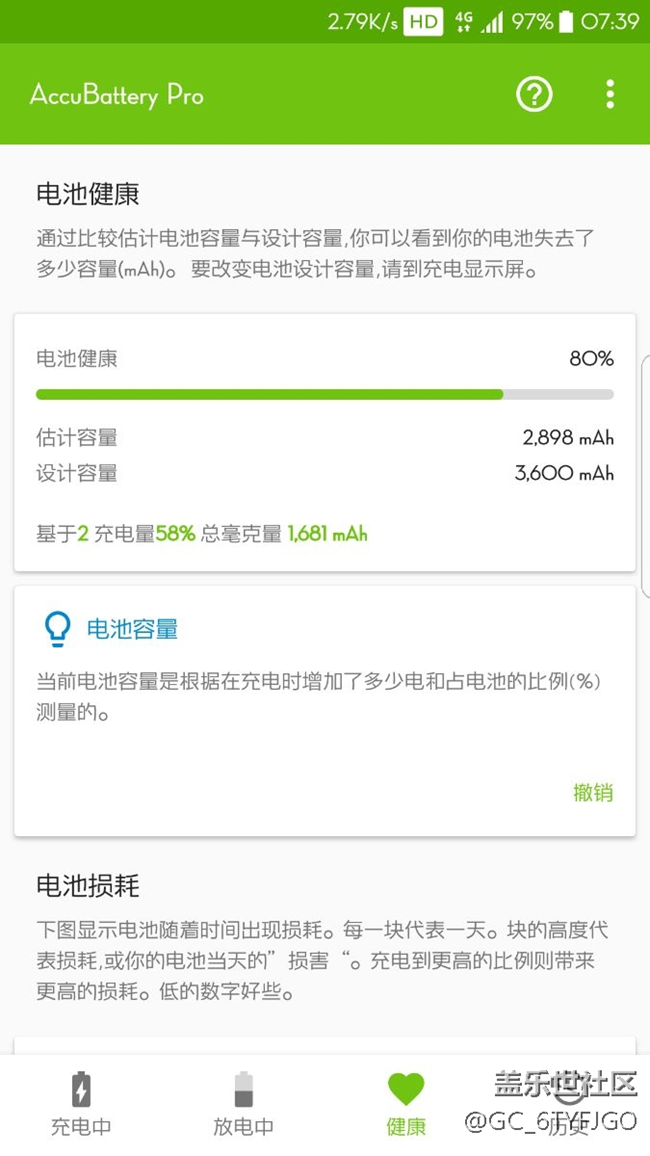This screenshot has width=650, height=1156.
Task: Tap the 4G network icon in the status bar
Action: 462,21
